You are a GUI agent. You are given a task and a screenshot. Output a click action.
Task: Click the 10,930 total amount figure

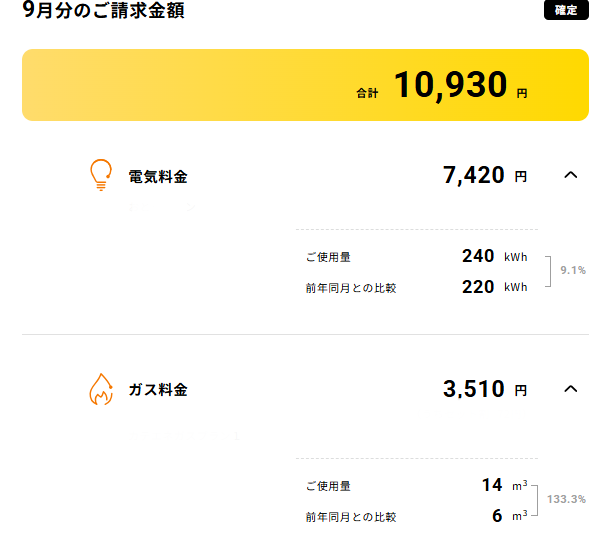point(450,85)
